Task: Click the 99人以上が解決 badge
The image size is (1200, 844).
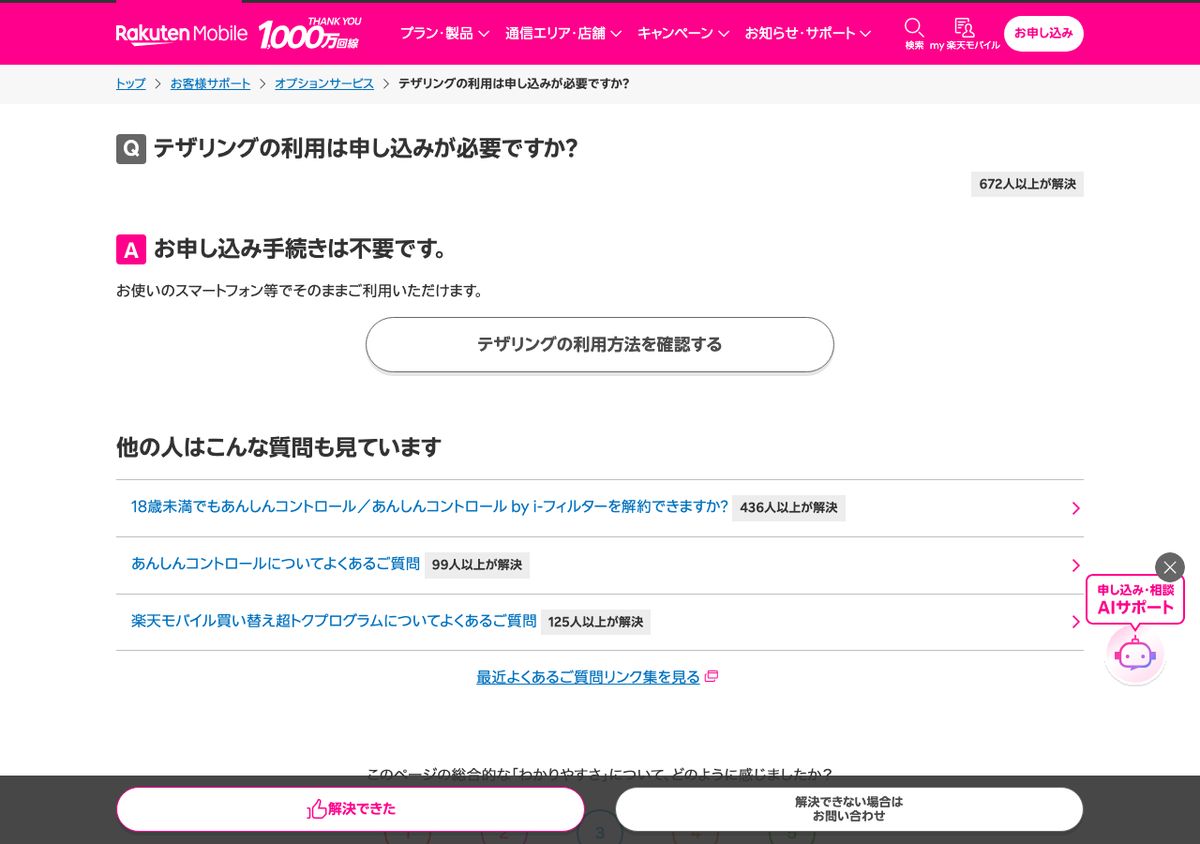Action: pyautogui.click(x=477, y=565)
